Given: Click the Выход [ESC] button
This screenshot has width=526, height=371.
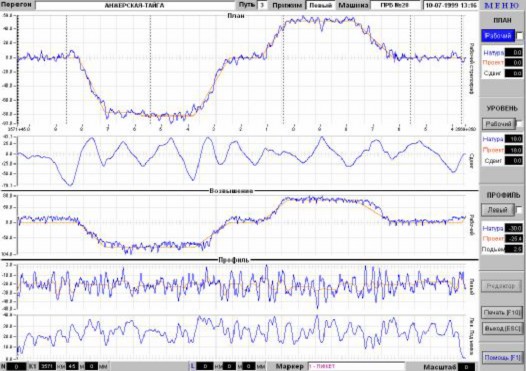Looking at the screenshot, I should pyautogui.click(x=502, y=328).
